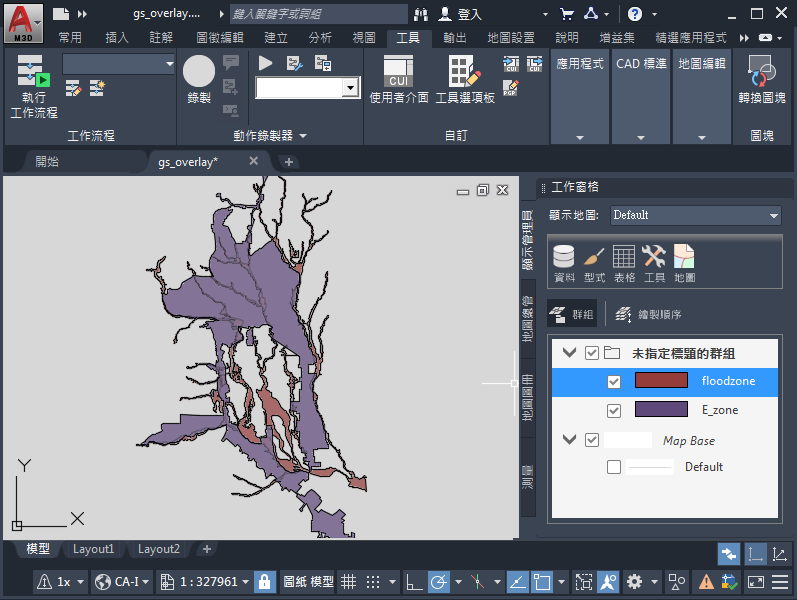Screen dimensions: 797x600
Task: Expand the CAD Standards (CAD 標準) panel dropdown
Action: 640,137
